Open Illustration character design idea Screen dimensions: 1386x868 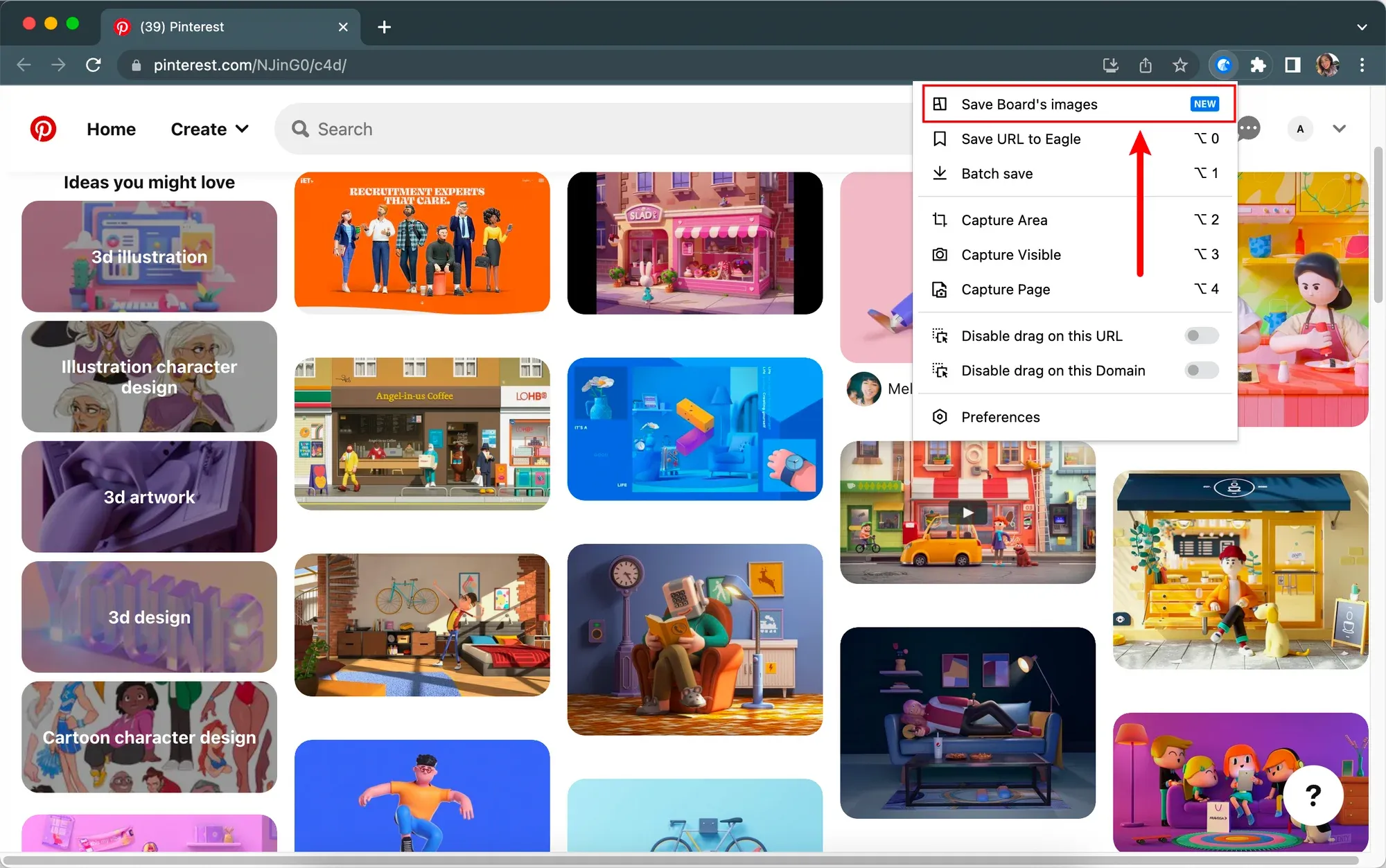pyautogui.click(x=149, y=376)
